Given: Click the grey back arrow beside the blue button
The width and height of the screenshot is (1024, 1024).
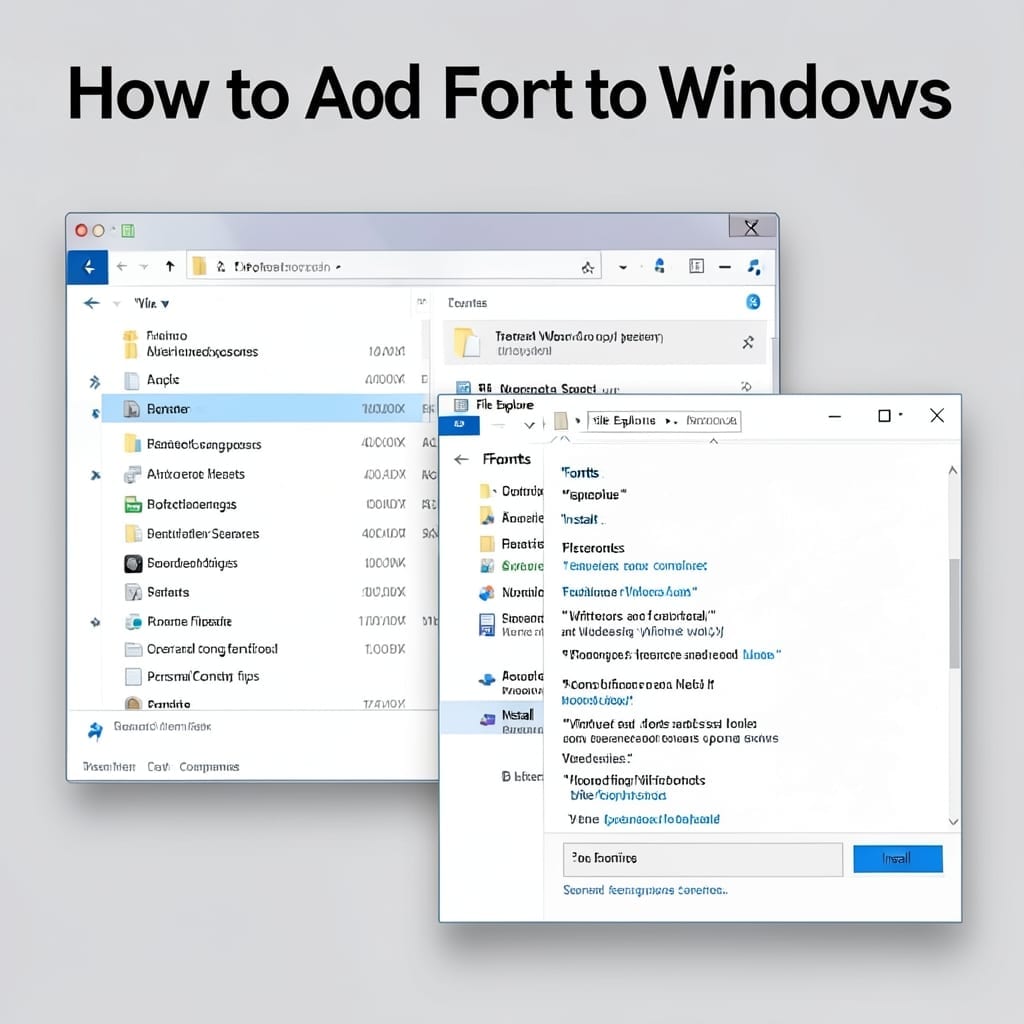Looking at the screenshot, I should (x=121, y=266).
